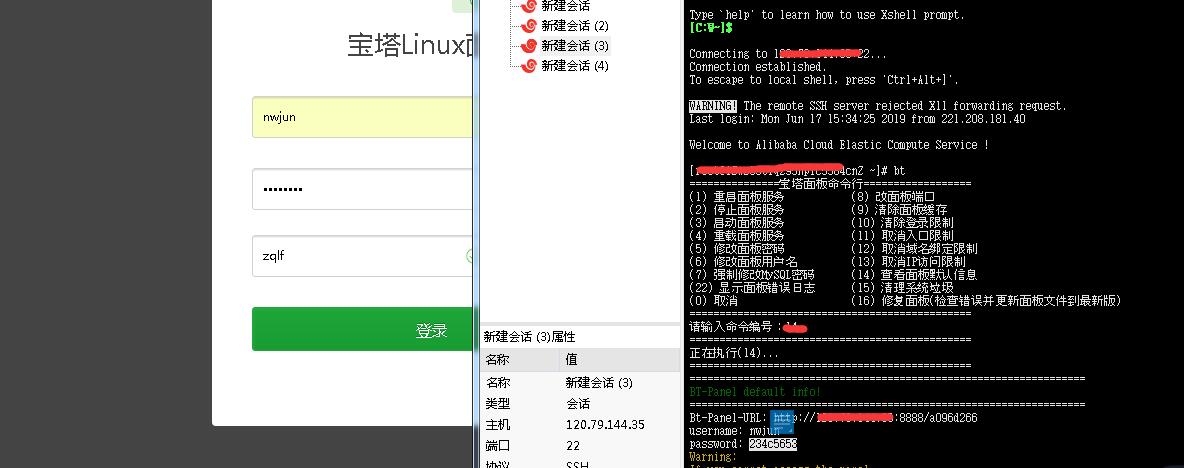Click the yellow Warning: line in terminal

click(713, 457)
